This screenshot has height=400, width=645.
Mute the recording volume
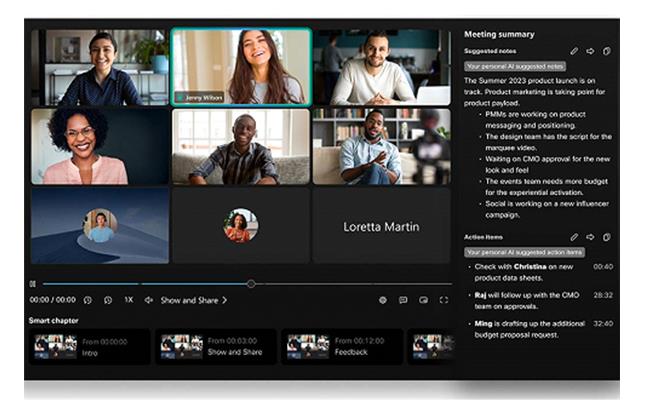pos(149,300)
